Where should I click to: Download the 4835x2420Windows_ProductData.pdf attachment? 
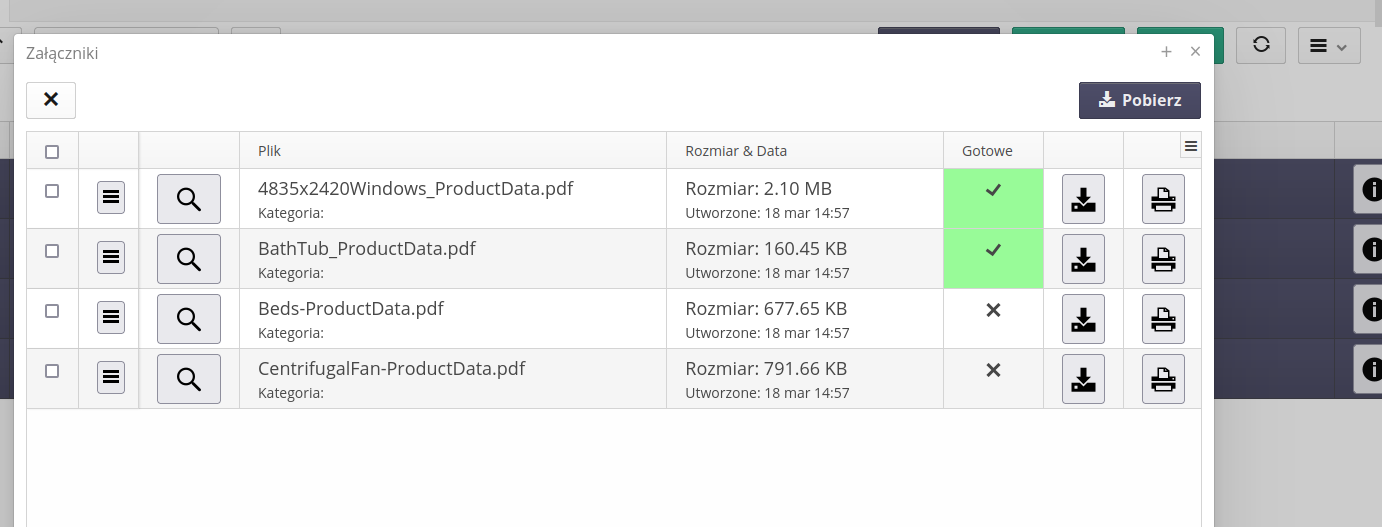click(1083, 199)
